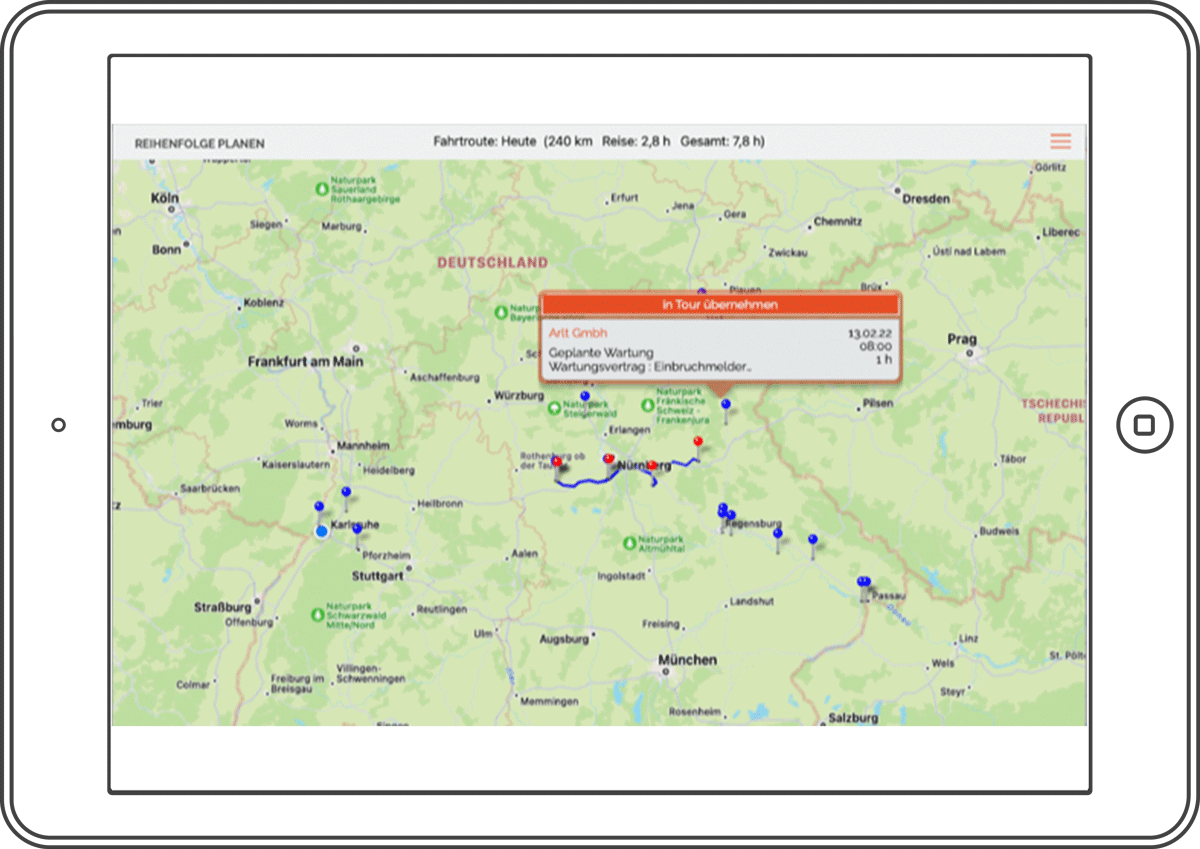The height and width of the screenshot is (849, 1200).
Task: Open the Naturpark Sauerland Rothaargebirge tree icon
Action: pos(321,187)
